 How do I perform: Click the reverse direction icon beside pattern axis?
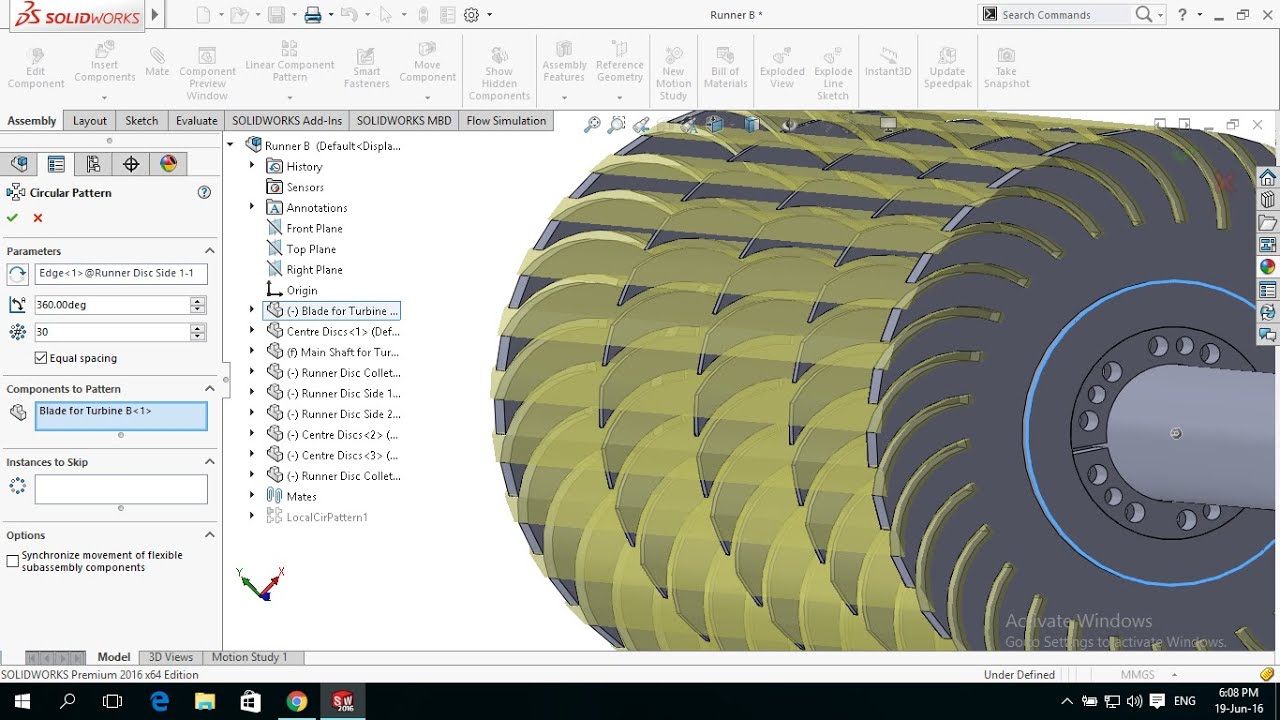(17, 273)
